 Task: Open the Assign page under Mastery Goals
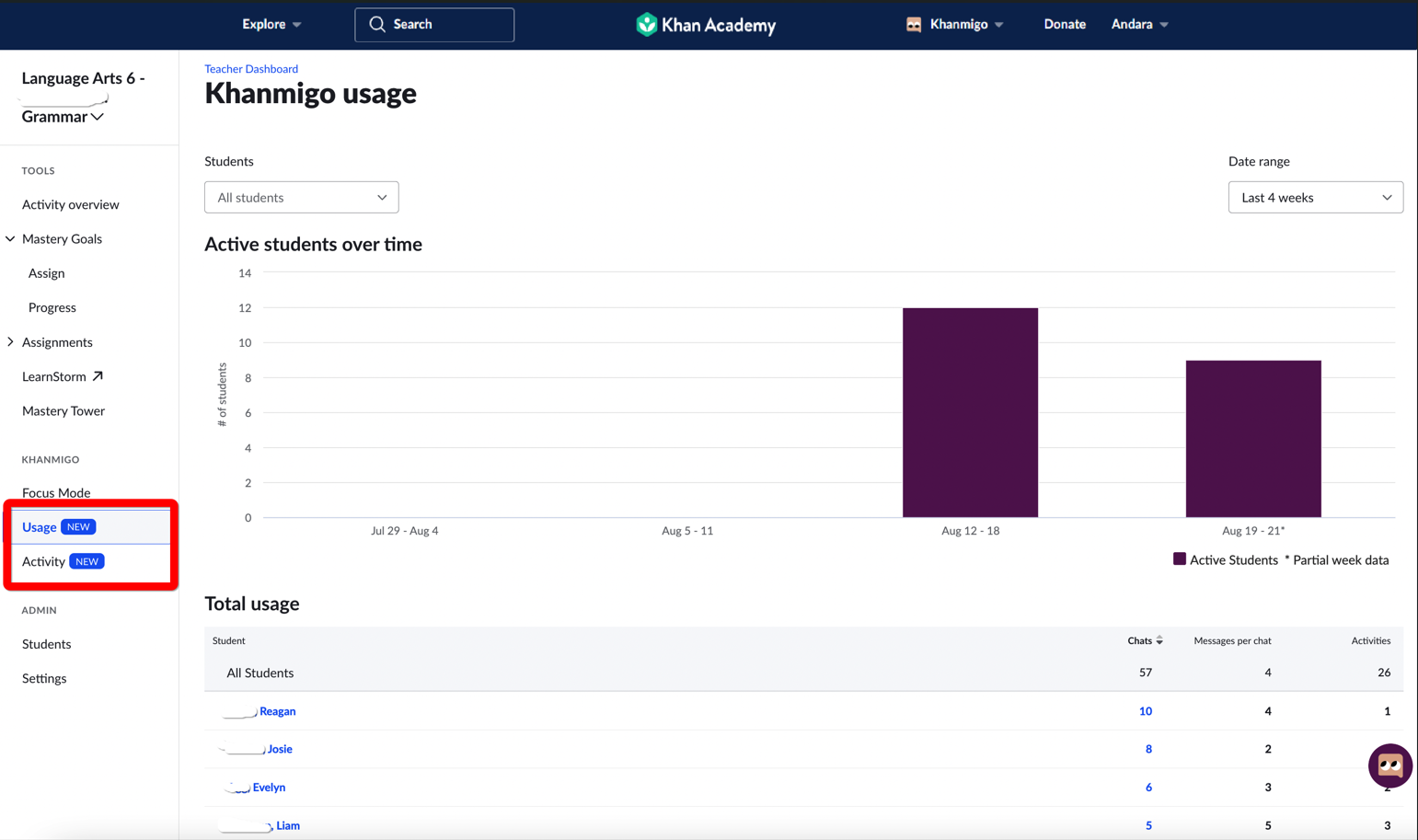tap(46, 273)
